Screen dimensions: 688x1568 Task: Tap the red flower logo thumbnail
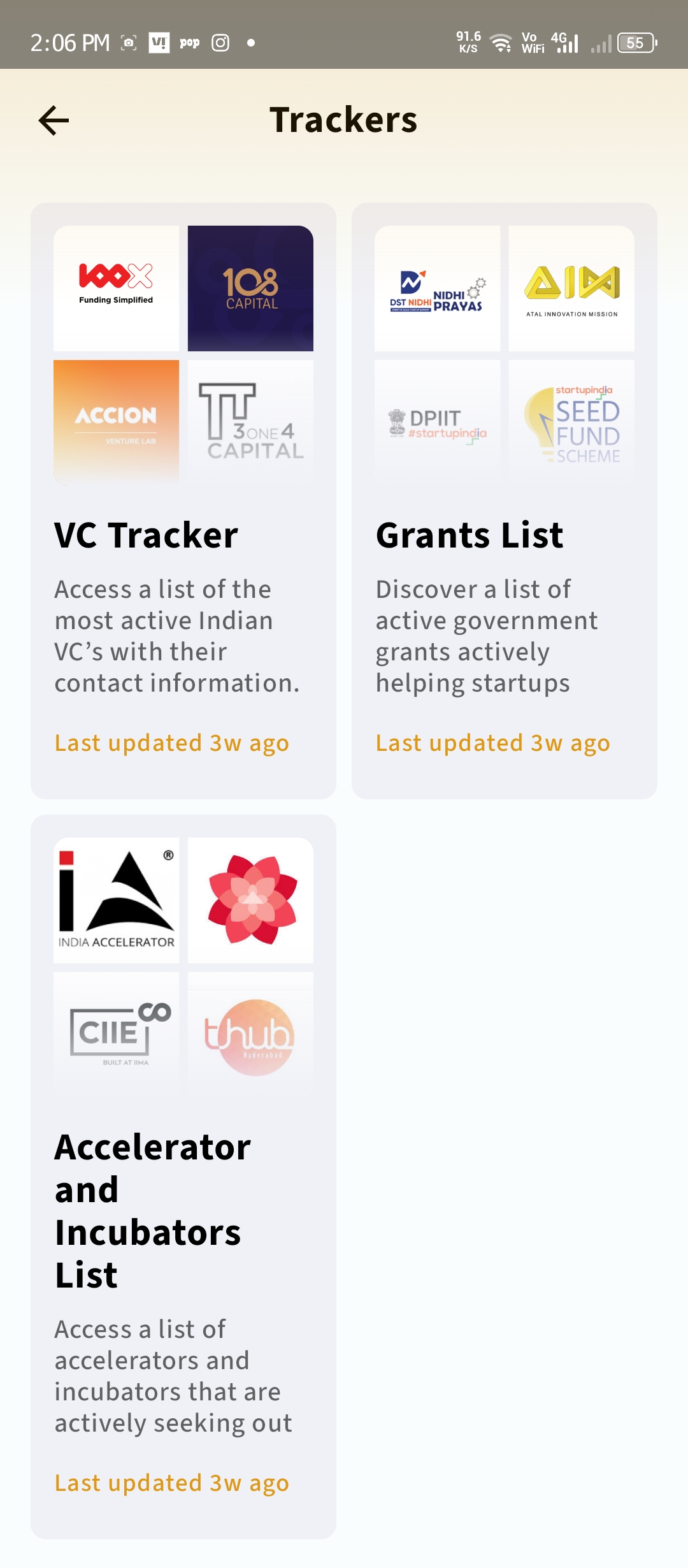[250, 900]
